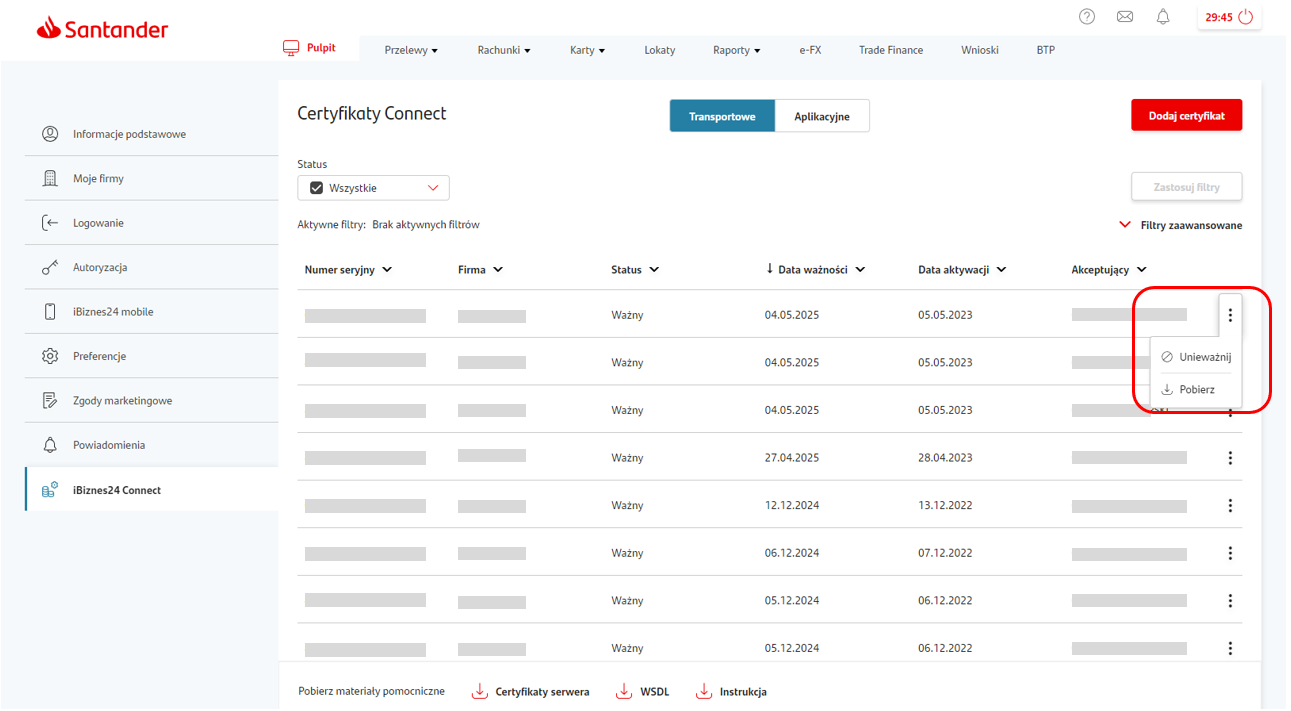This screenshot has width=1291, height=711.
Task: Sort by the Data ważności arrow icon
Action: coord(770,269)
